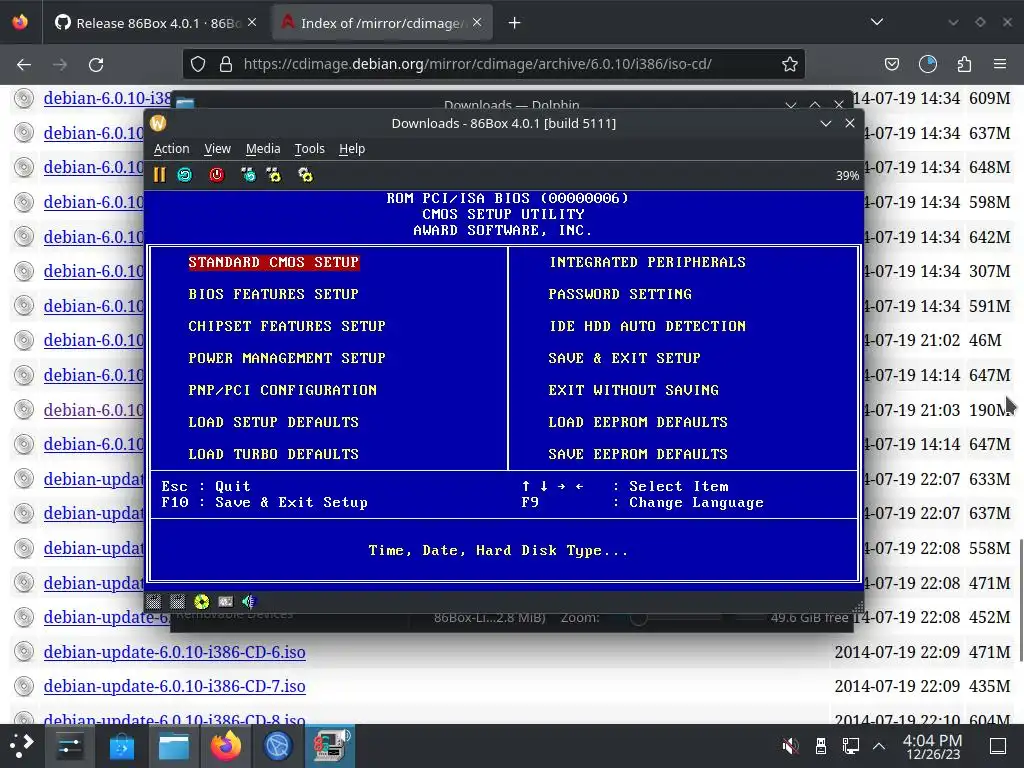Viewport: 1024px width, 768px height.
Task: Select EXIT WITHOUT SAVING entry
Action: 633,390
